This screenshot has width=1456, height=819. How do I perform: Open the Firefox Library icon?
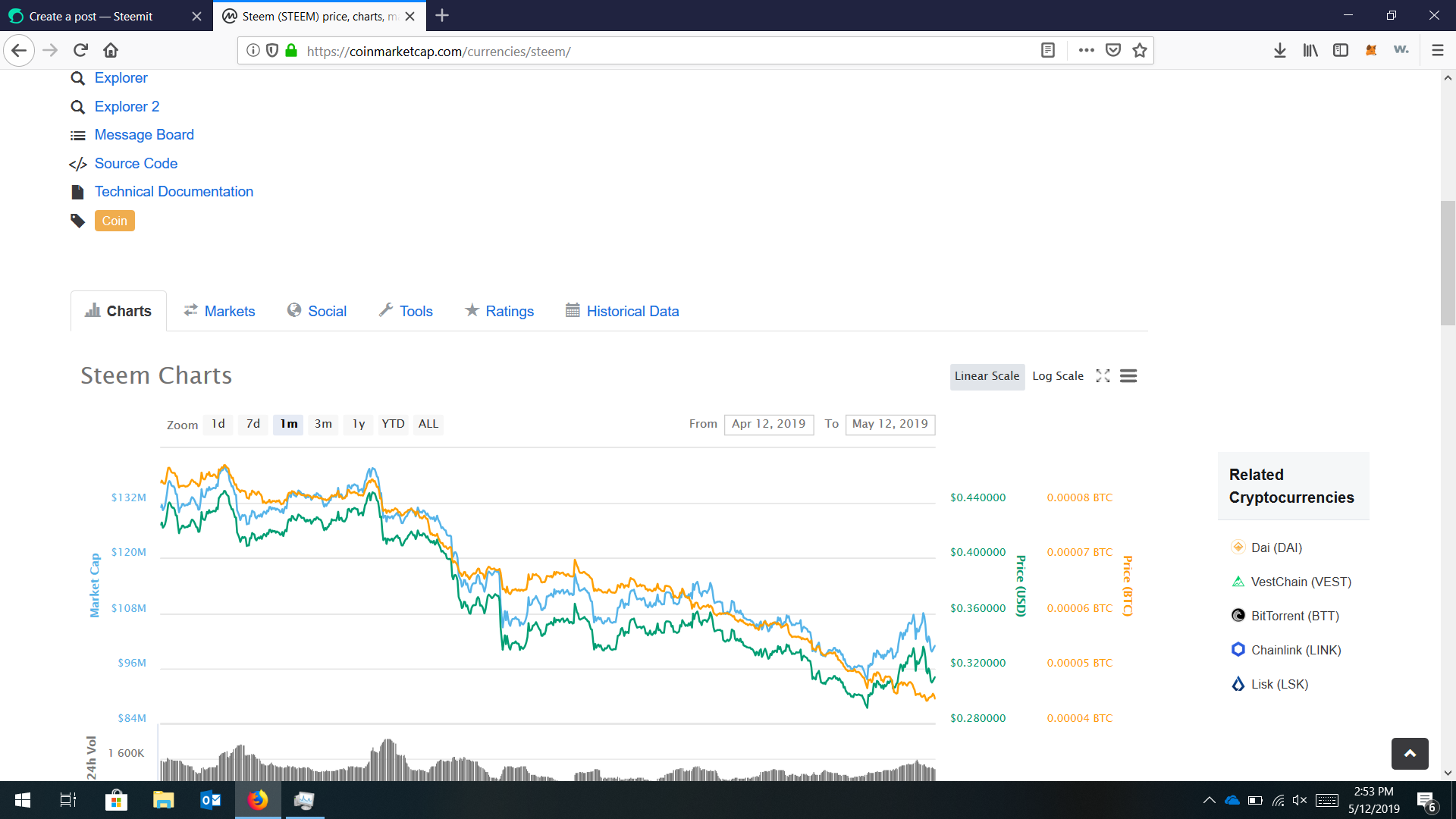[x=1310, y=51]
